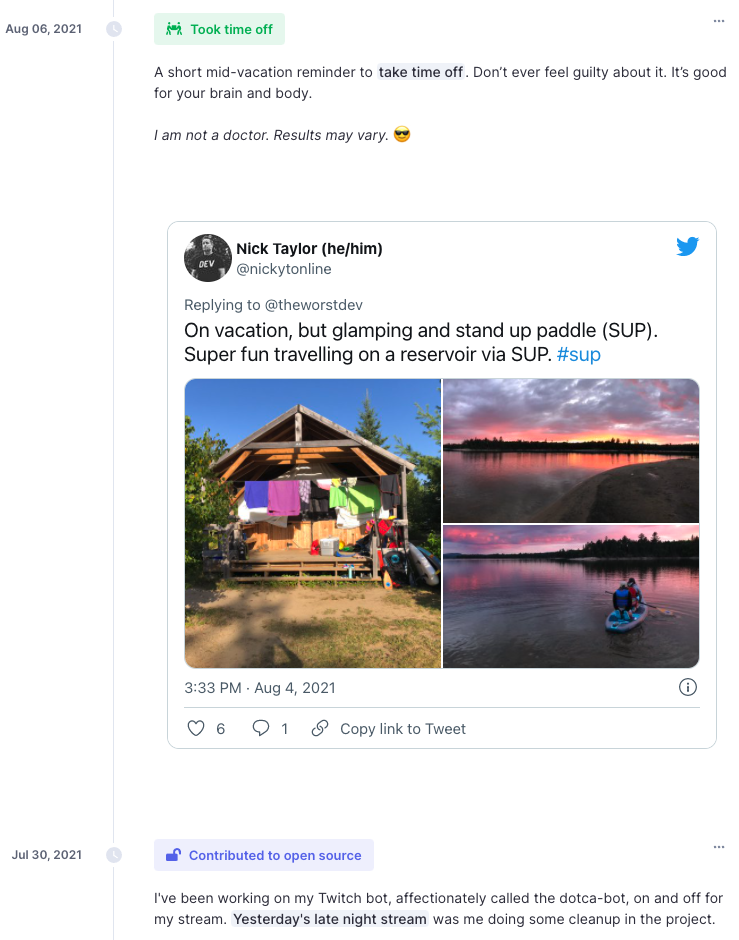
Task: Click the 'Took time off' tag
Action: coord(219,29)
